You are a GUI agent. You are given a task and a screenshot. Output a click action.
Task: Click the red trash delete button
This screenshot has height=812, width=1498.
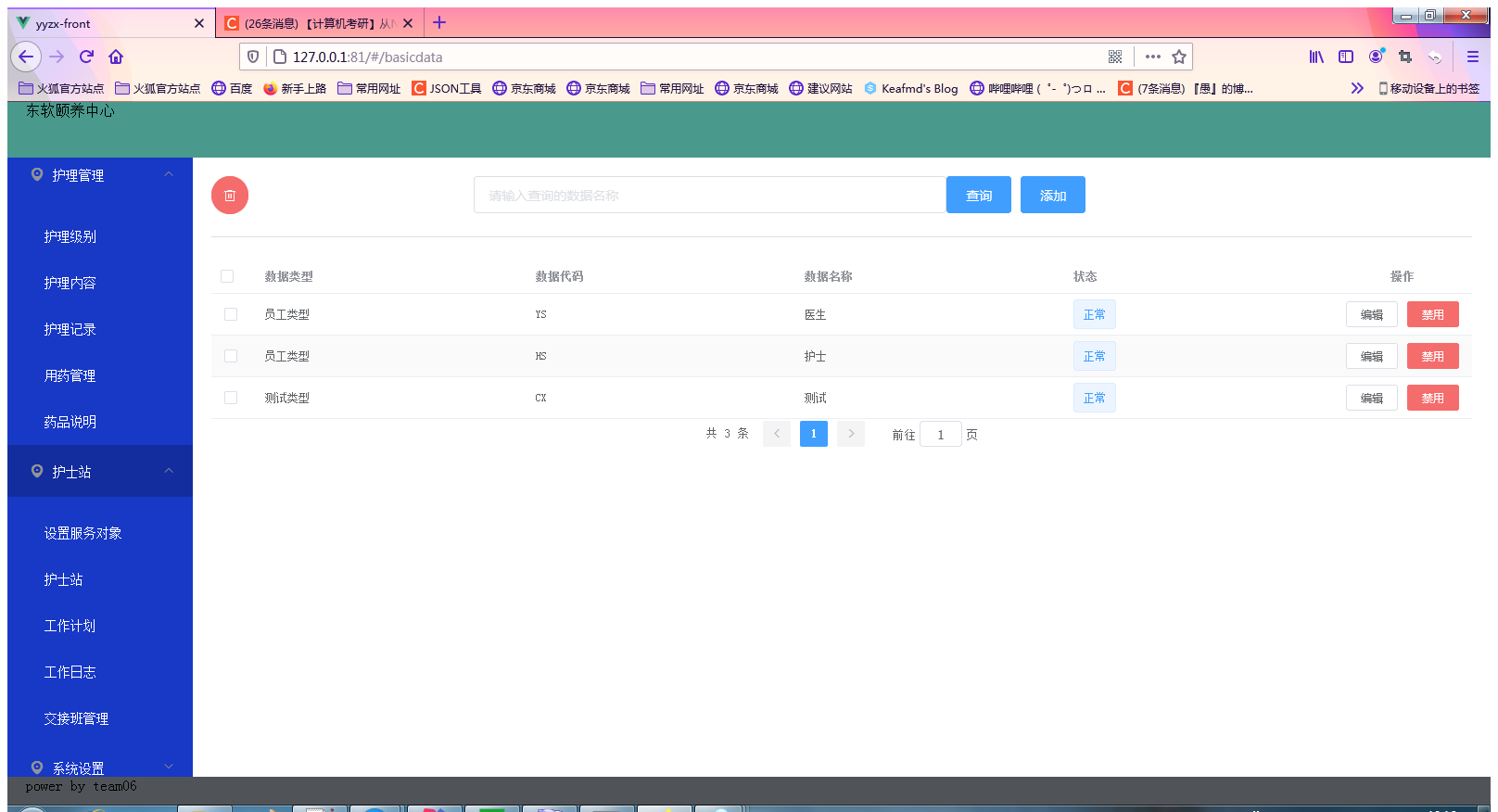(230, 196)
